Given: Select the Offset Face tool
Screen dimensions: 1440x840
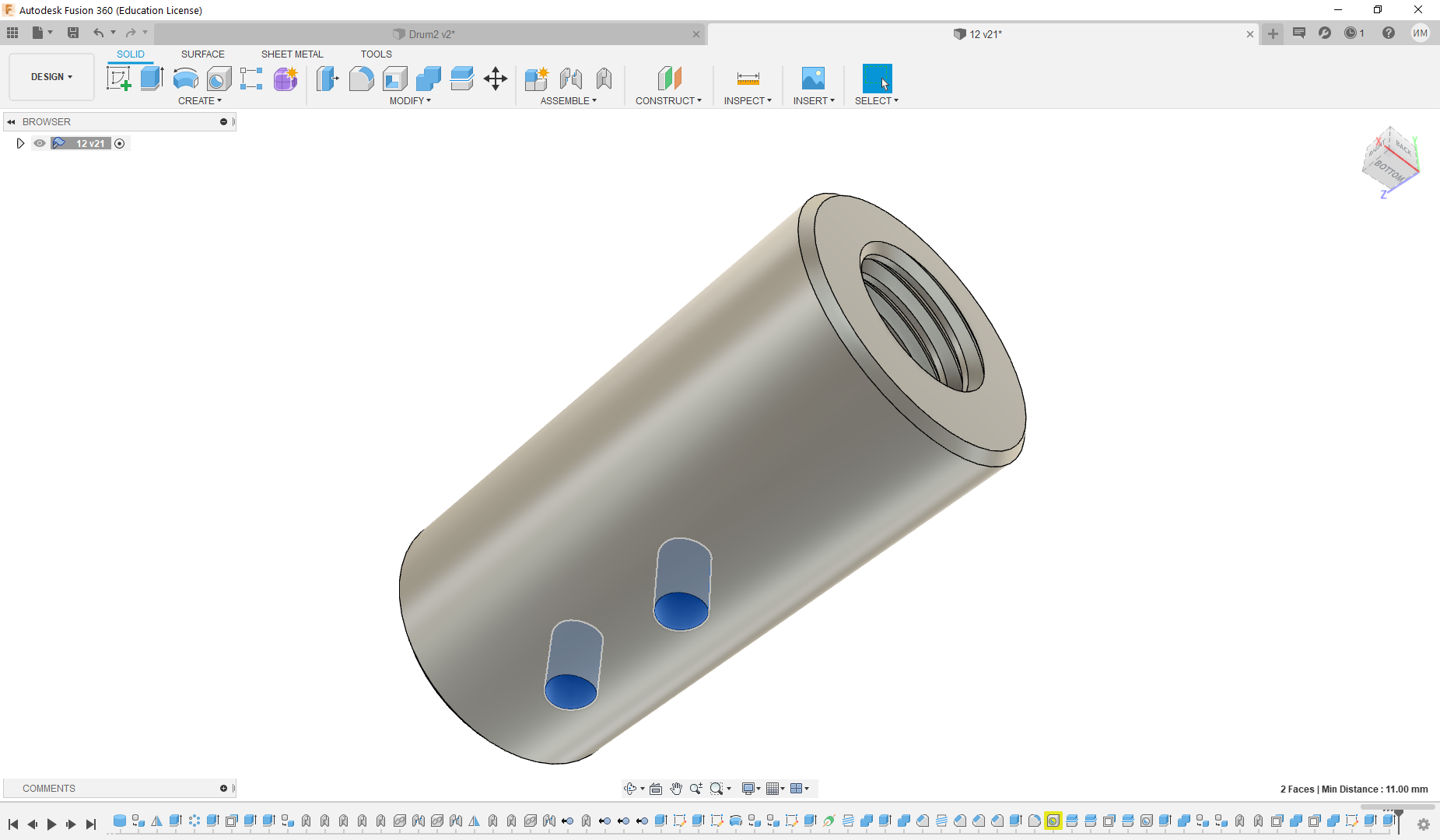Looking at the screenshot, I should point(461,79).
